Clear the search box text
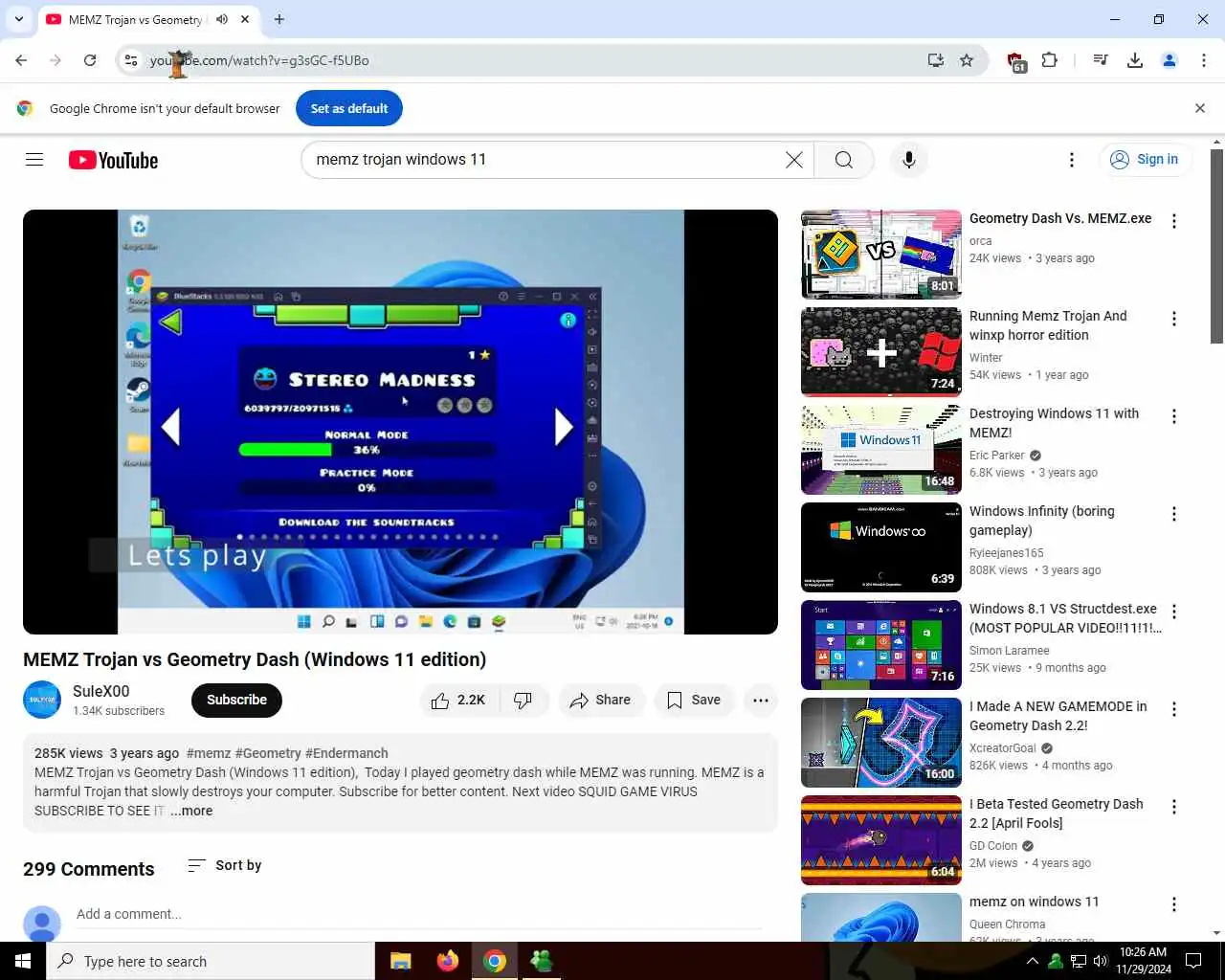This screenshot has height=980, width=1225. click(x=794, y=160)
